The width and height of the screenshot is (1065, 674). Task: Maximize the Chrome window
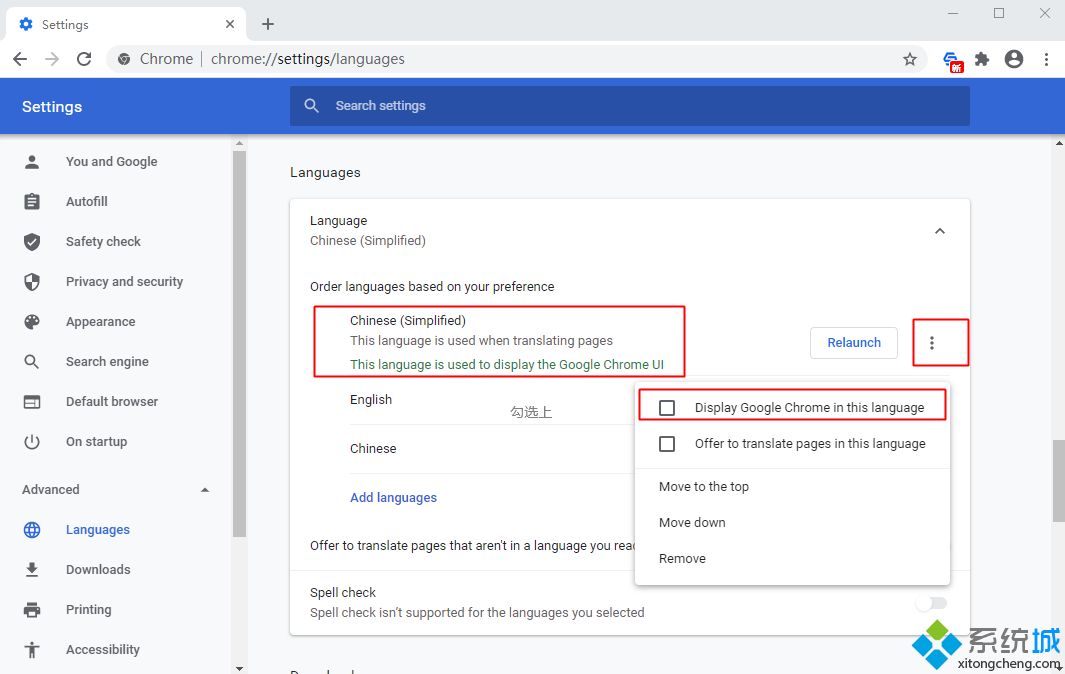tap(998, 14)
